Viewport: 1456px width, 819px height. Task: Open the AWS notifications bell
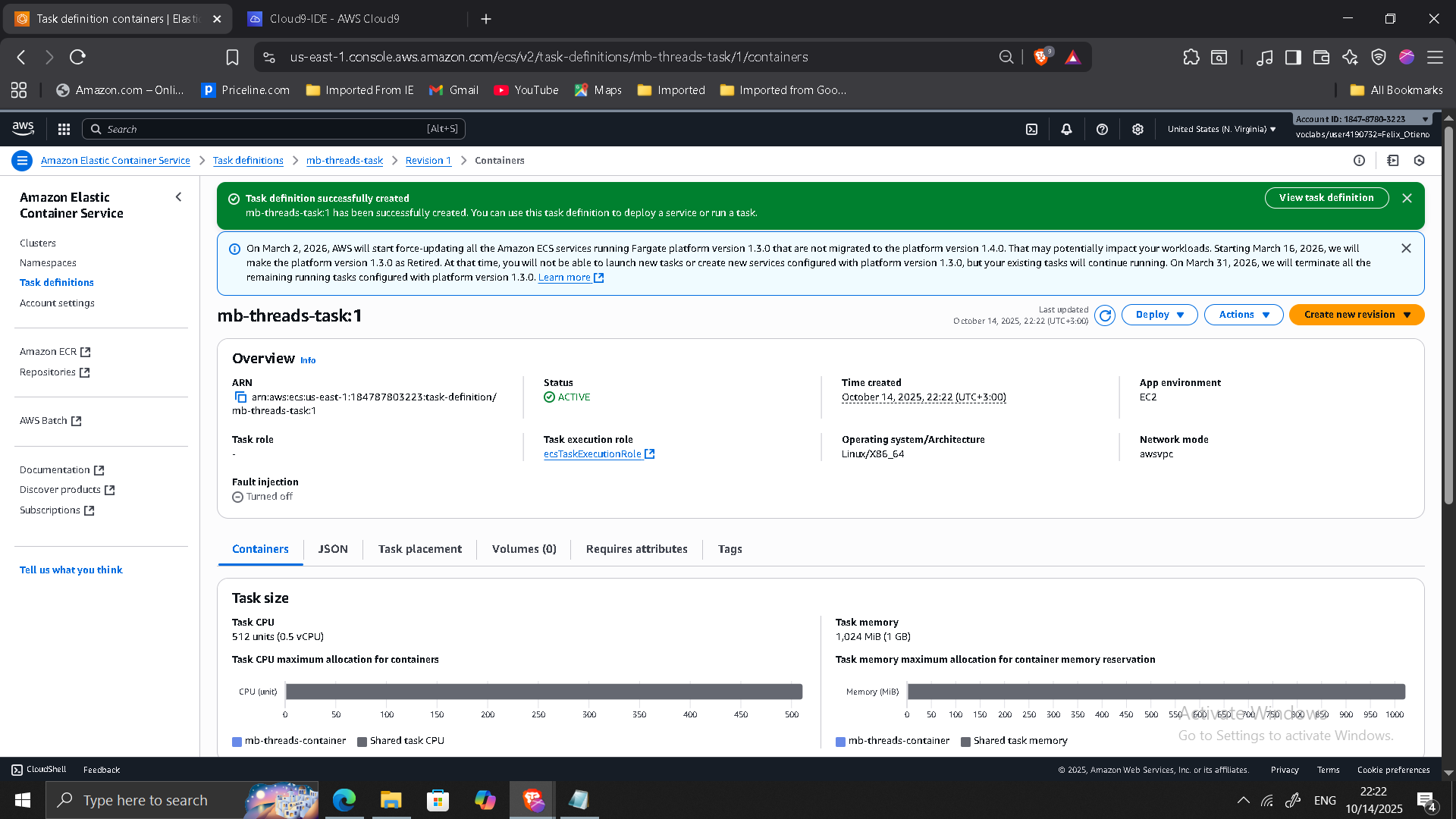point(1066,129)
